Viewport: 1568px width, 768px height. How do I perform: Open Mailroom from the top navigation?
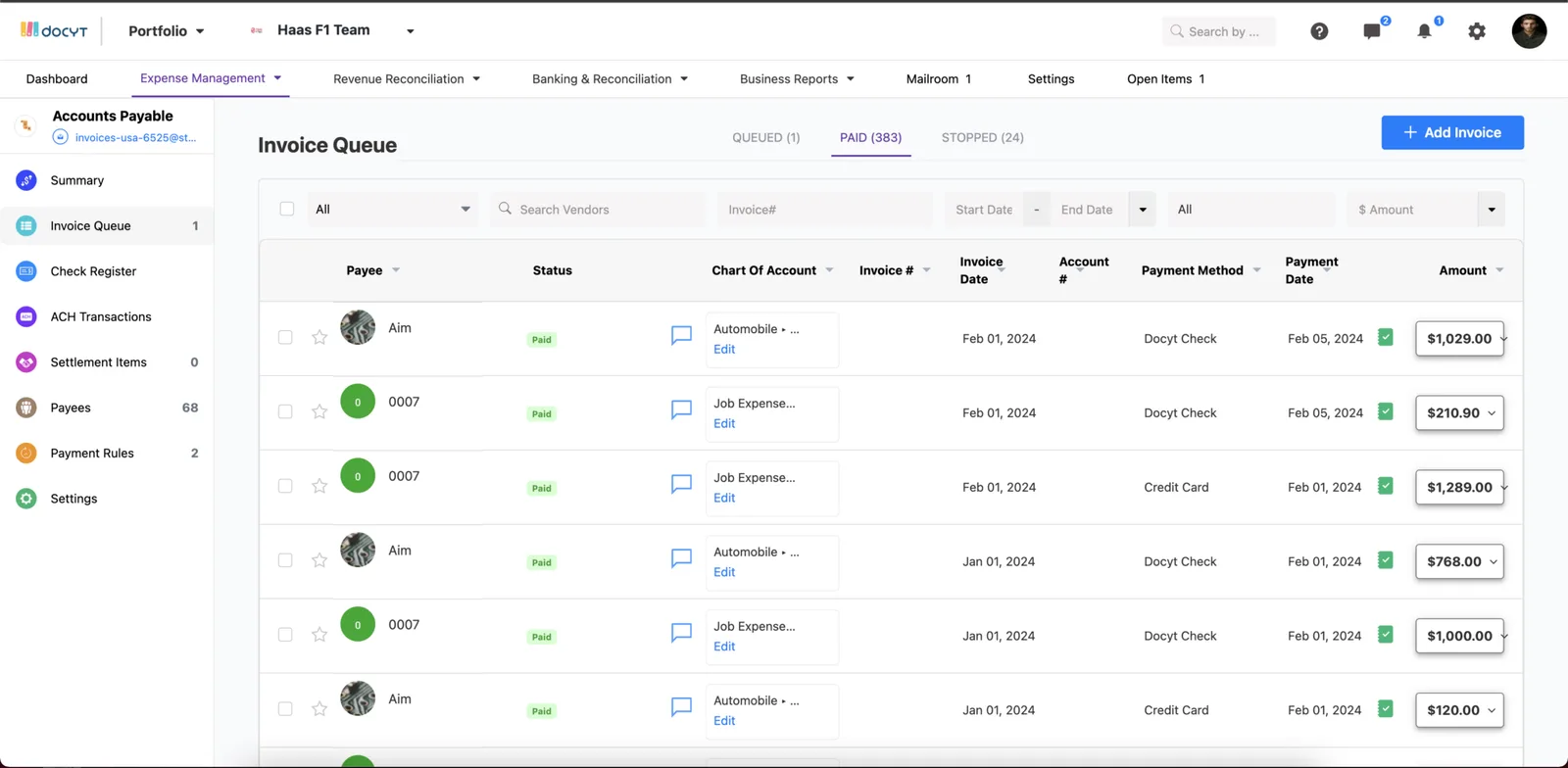tap(939, 78)
